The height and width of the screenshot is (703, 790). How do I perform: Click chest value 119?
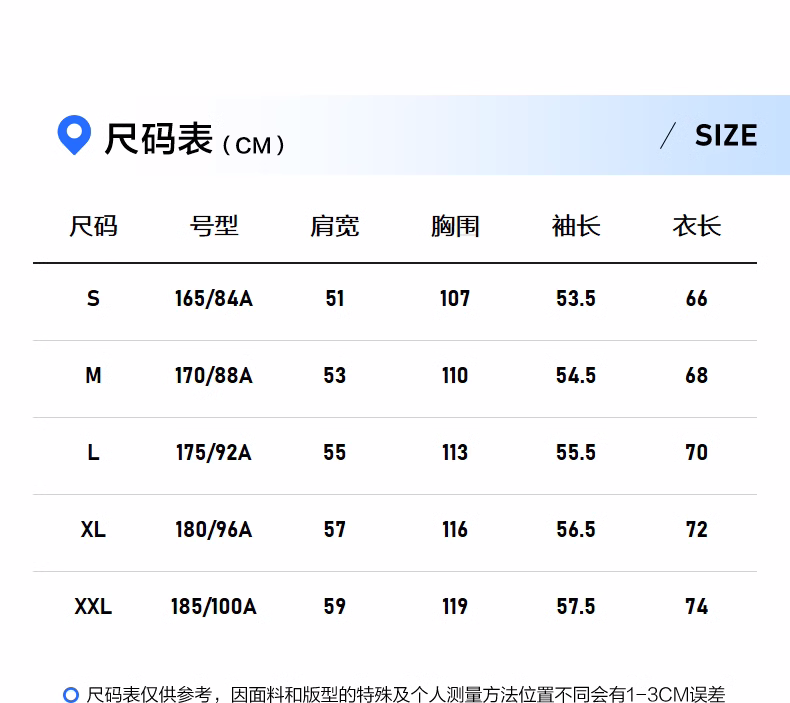[455, 606]
